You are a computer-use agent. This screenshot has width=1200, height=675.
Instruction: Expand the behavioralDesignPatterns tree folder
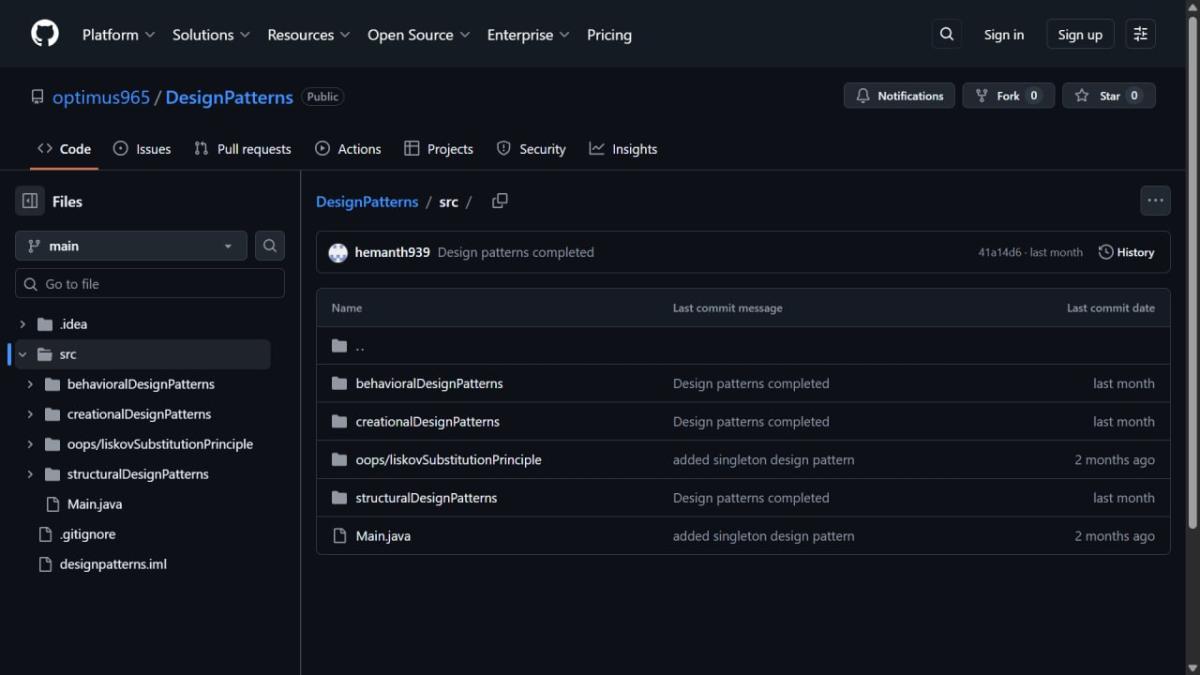pos(30,384)
